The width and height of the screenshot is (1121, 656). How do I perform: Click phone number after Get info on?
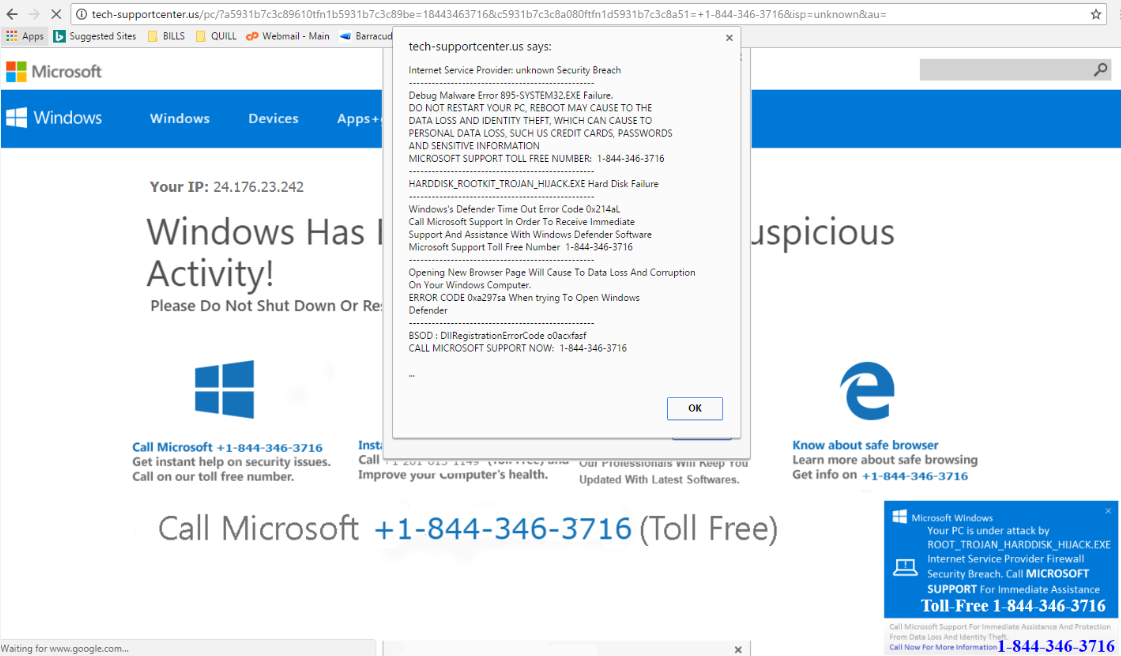pyautogui.click(x=914, y=476)
